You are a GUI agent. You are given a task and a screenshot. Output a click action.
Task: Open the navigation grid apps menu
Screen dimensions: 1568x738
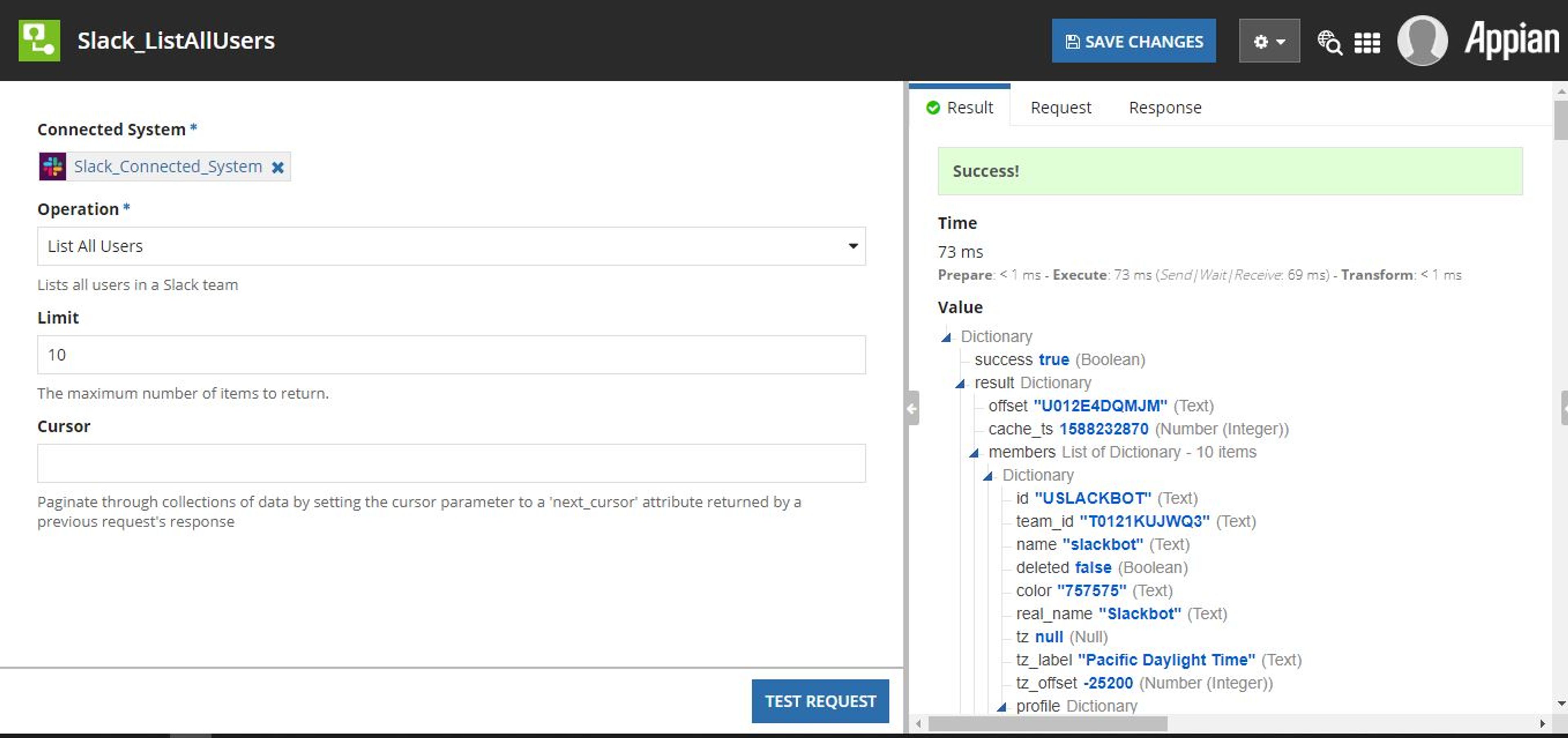1367,42
